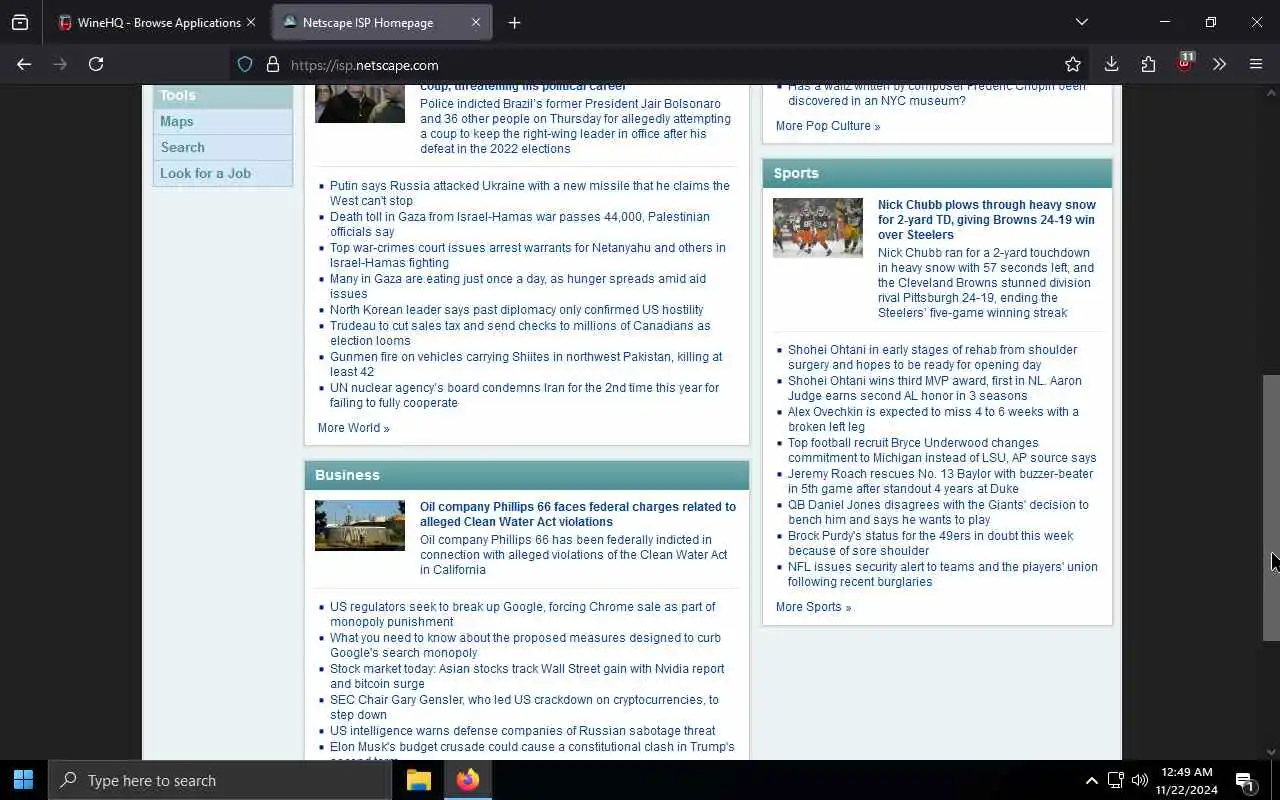The height and width of the screenshot is (800, 1280).
Task: Select the Netscape ISP Homepage tab
Action: click(x=382, y=22)
